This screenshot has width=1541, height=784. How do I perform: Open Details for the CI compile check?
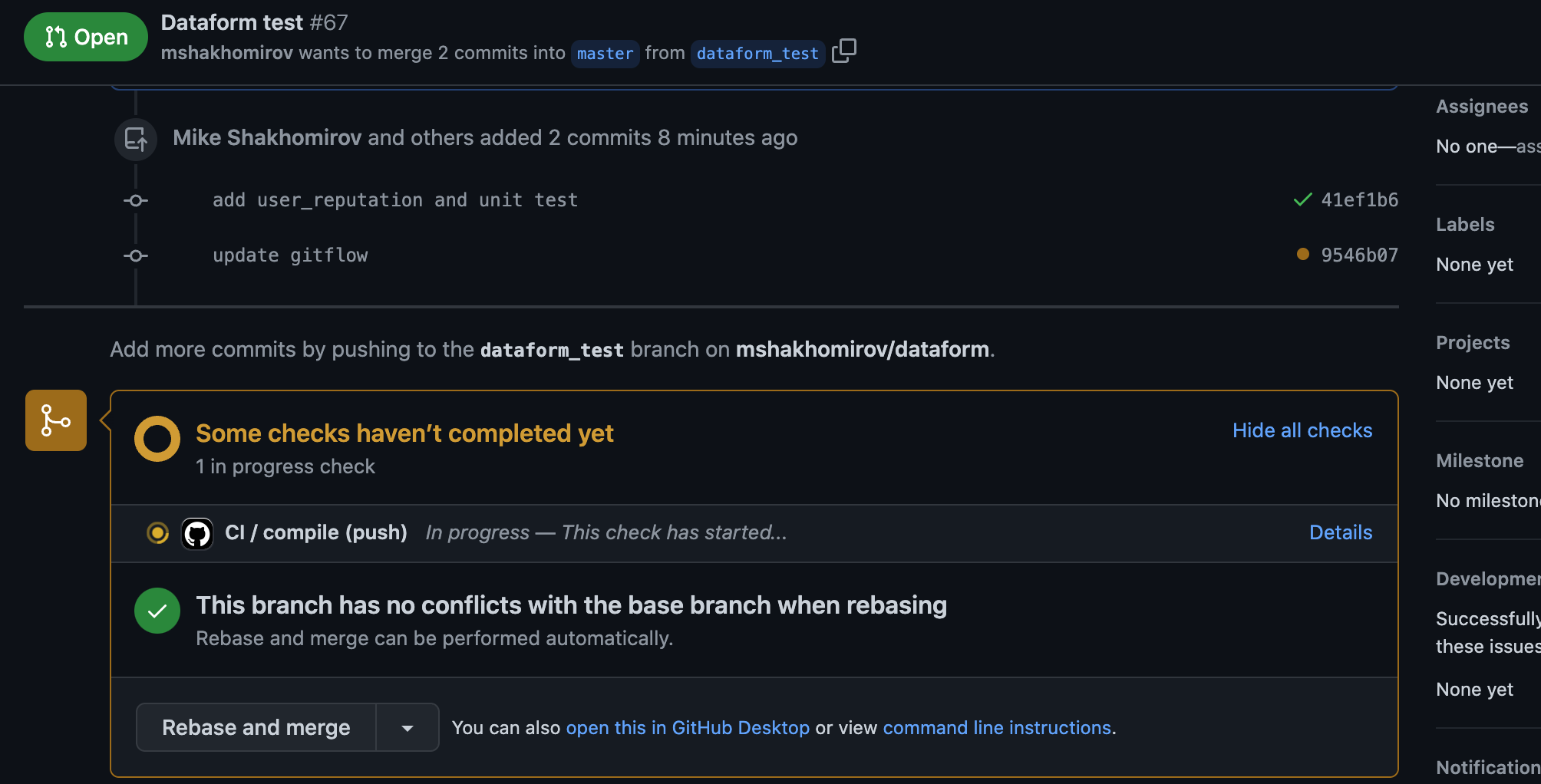click(1340, 532)
